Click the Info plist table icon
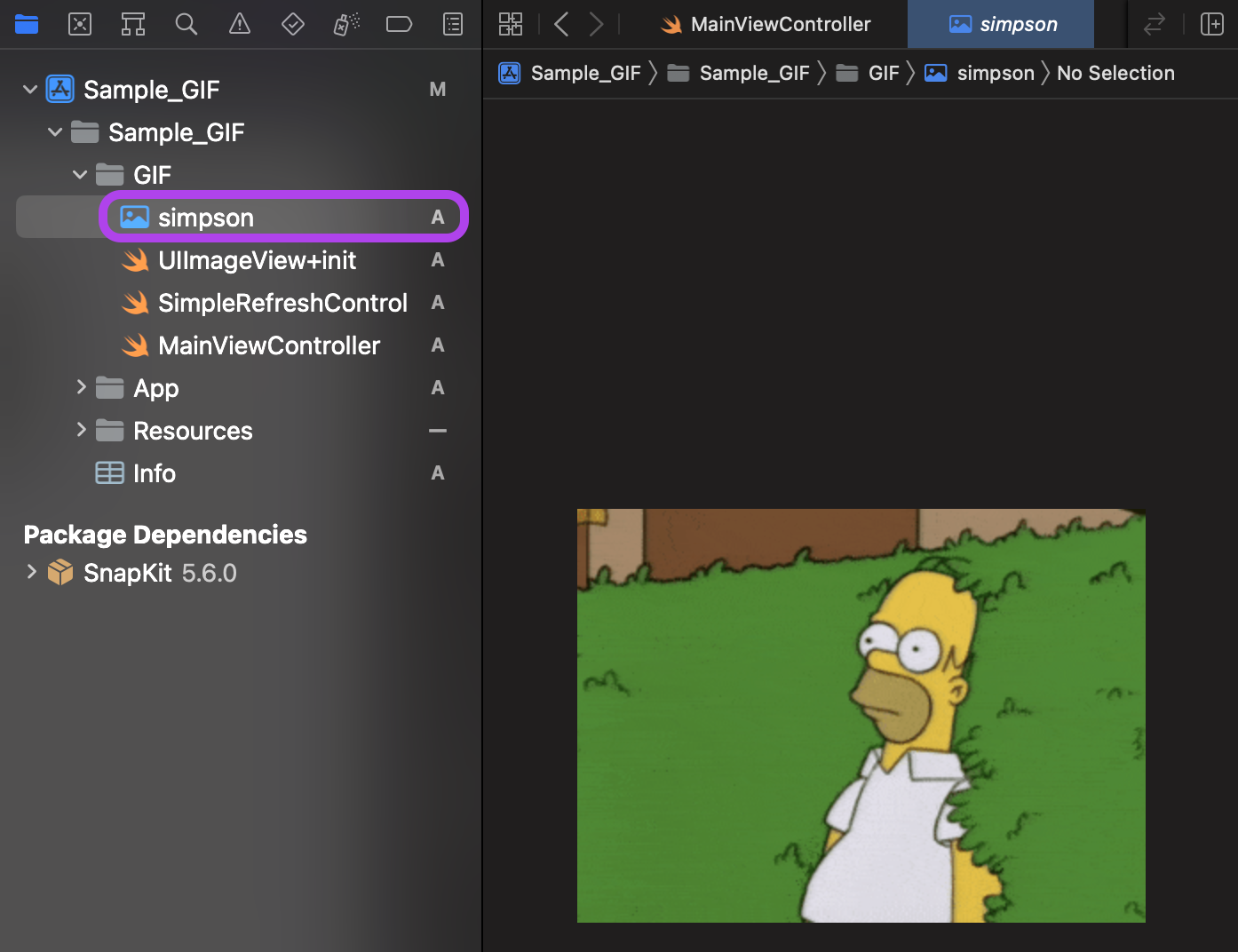Screen dimensions: 1238x952 tap(110, 472)
